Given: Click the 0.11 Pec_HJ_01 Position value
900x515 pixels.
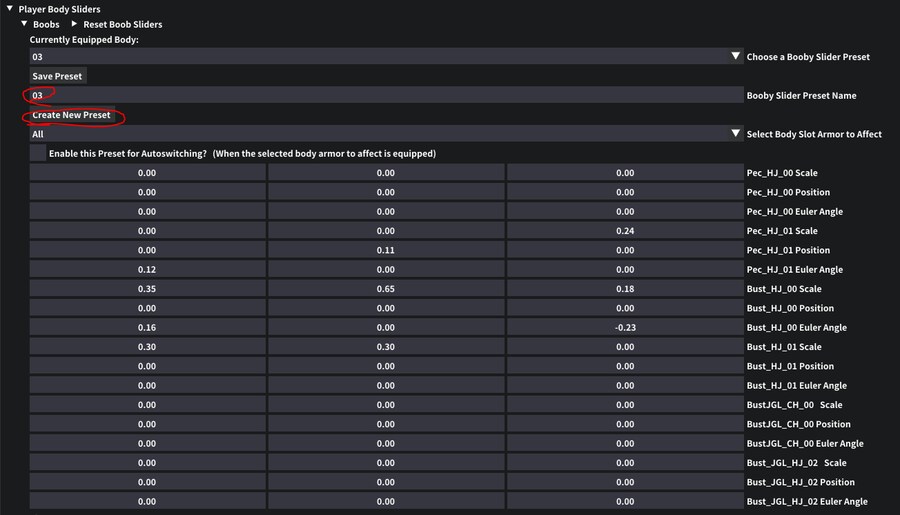Looking at the screenshot, I should pyautogui.click(x=385, y=250).
